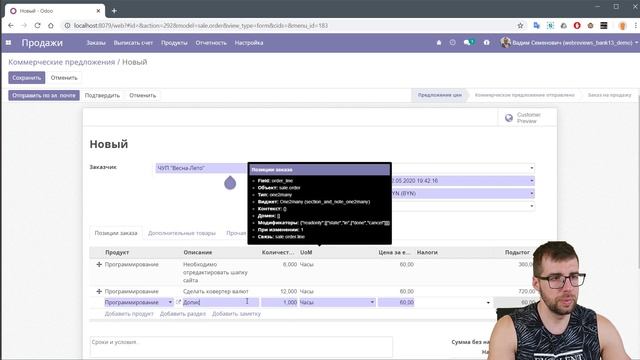Click Отправить по эл. почте button
Viewport: 640px width, 360px height.
pyautogui.click(x=44, y=95)
